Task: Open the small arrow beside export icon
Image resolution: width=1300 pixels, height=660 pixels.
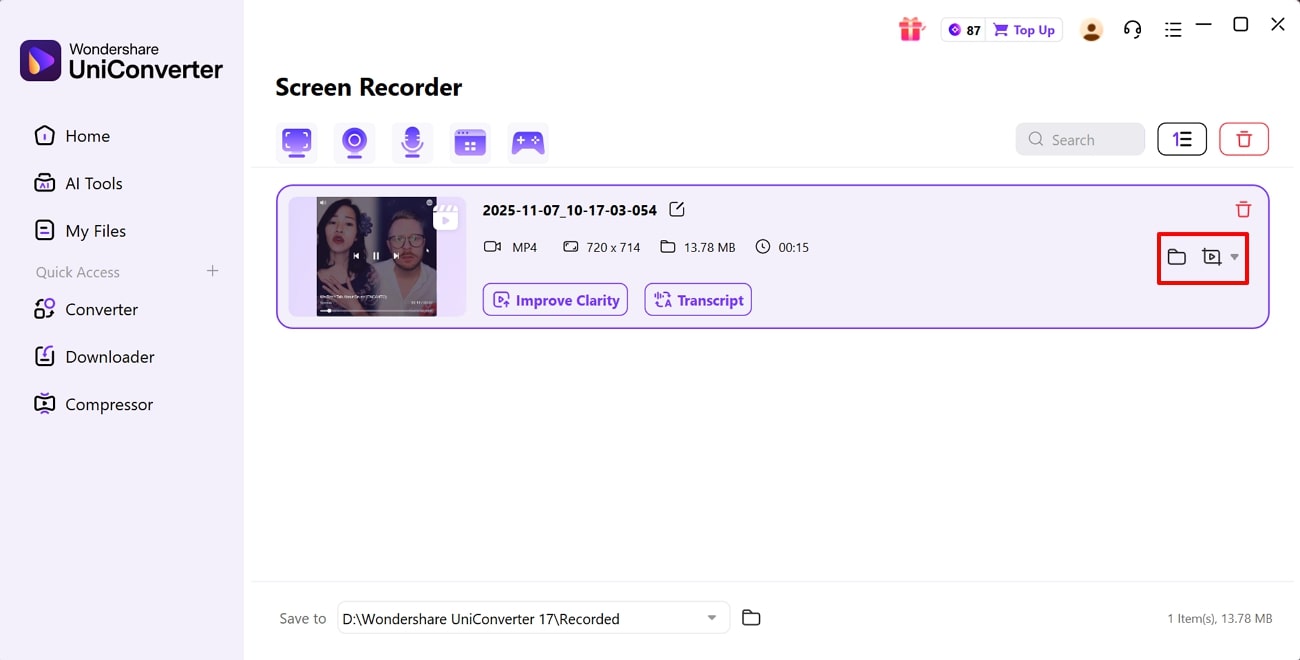Action: point(1232,257)
